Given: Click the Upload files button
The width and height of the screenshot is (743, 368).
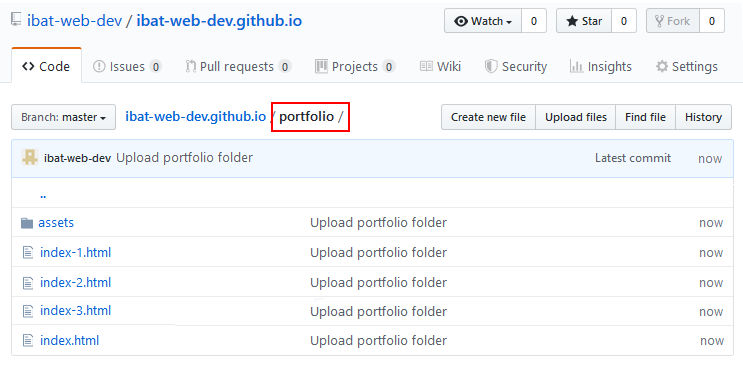Looking at the screenshot, I should [576, 117].
